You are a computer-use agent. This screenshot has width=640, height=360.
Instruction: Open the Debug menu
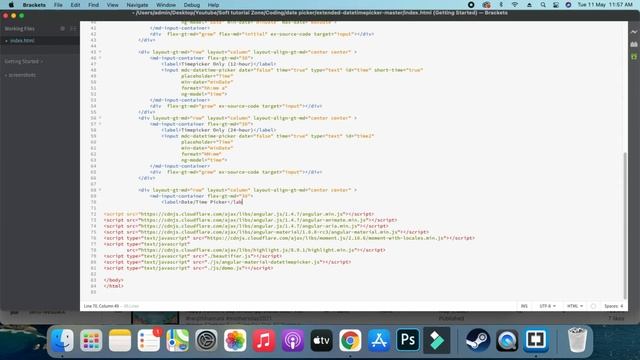(x=191, y=5)
